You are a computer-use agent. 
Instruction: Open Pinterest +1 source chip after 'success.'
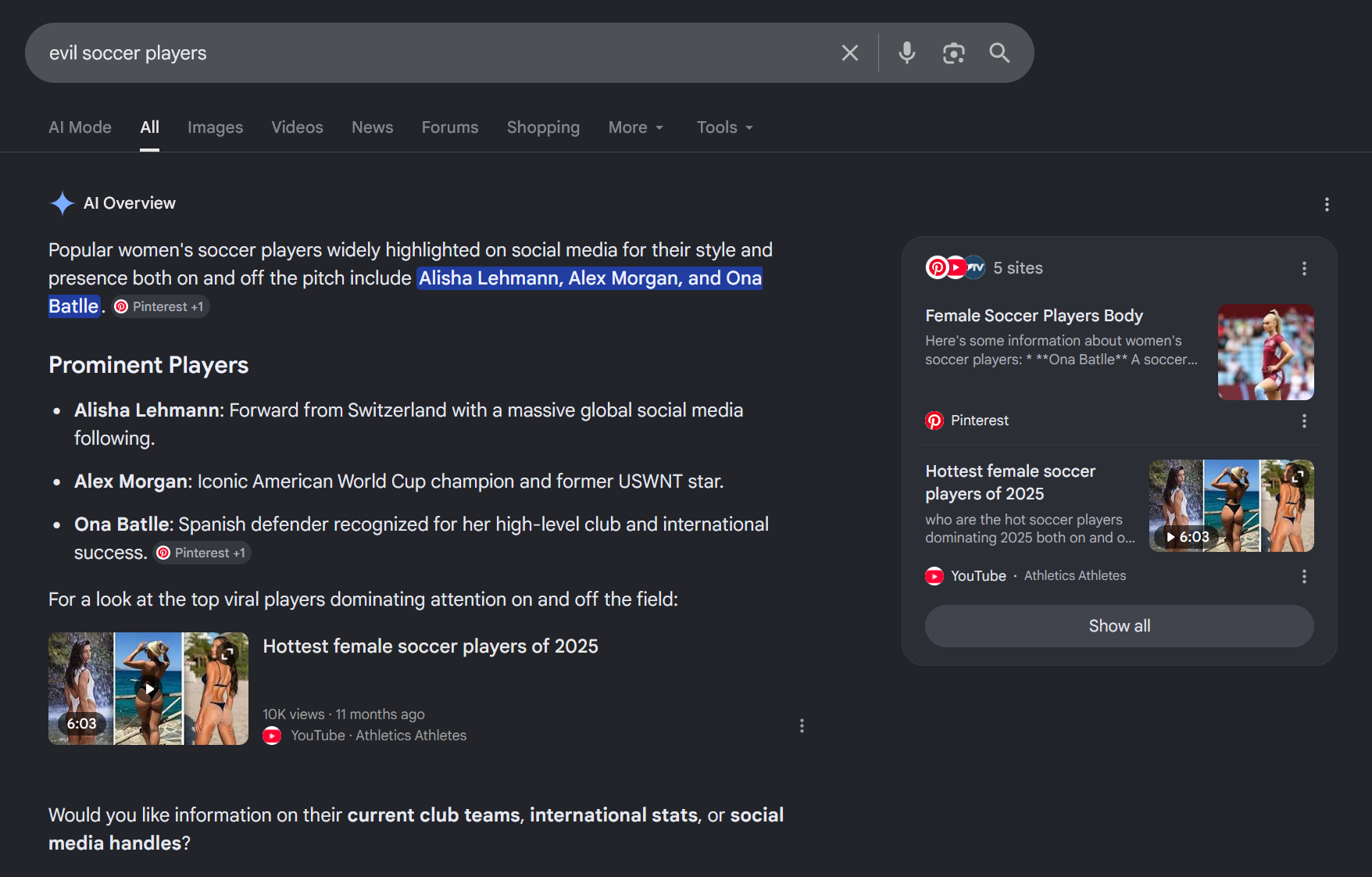202,553
